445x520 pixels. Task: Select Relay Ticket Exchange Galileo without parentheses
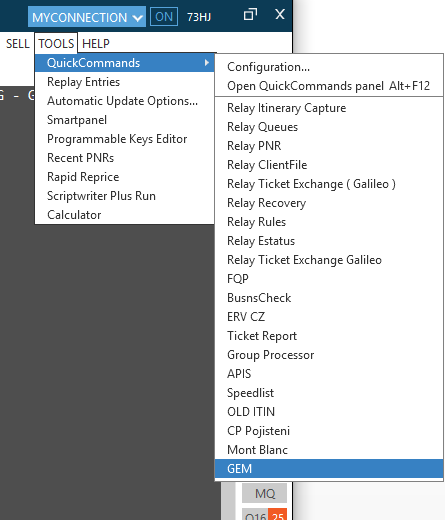click(329, 260)
